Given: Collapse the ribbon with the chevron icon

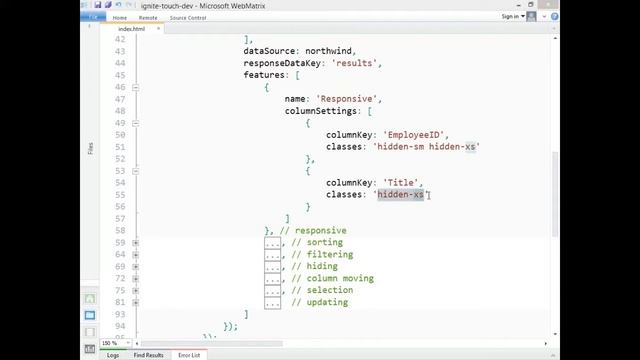Looking at the screenshot, I should [x=544, y=17].
